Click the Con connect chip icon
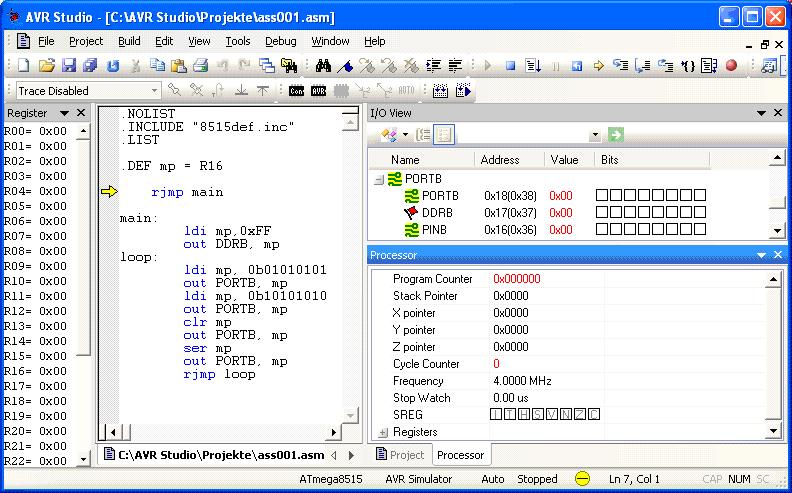This screenshot has width=792, height=493. 296,91
